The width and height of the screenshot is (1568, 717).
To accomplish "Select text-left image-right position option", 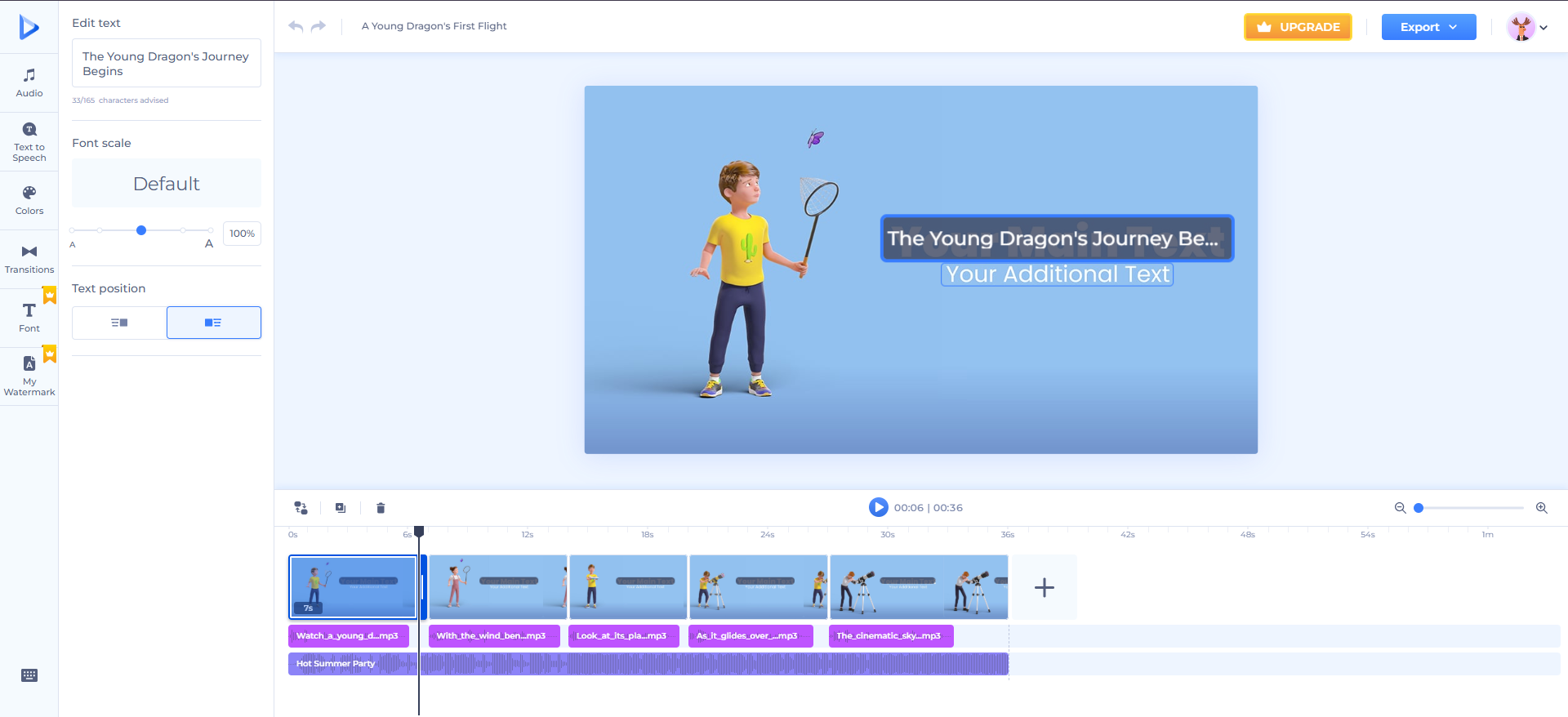I will click(x=119, y=323).
